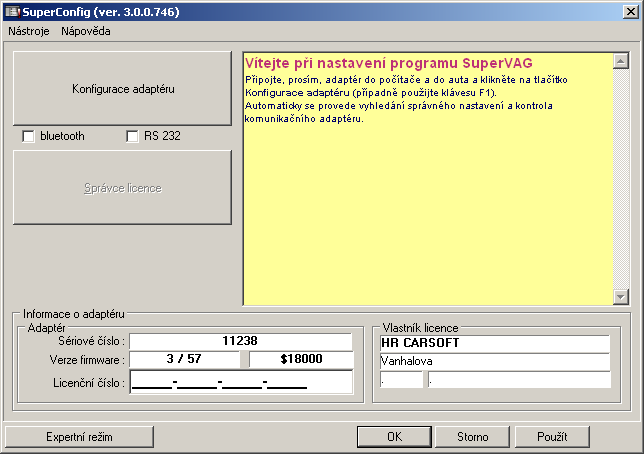Click the Licenční číslo input field
Viewport: 644px width, 454px height.
[x=241, y=382]
